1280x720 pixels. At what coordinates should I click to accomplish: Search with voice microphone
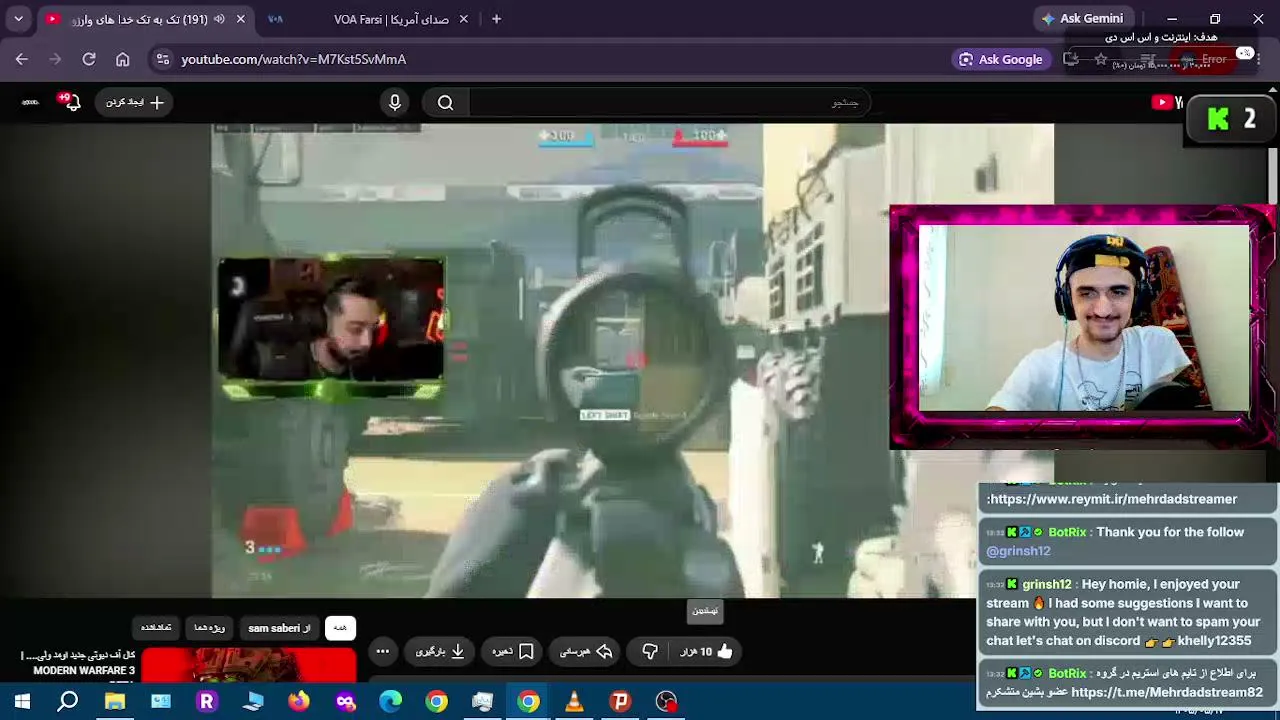(395, 102)
